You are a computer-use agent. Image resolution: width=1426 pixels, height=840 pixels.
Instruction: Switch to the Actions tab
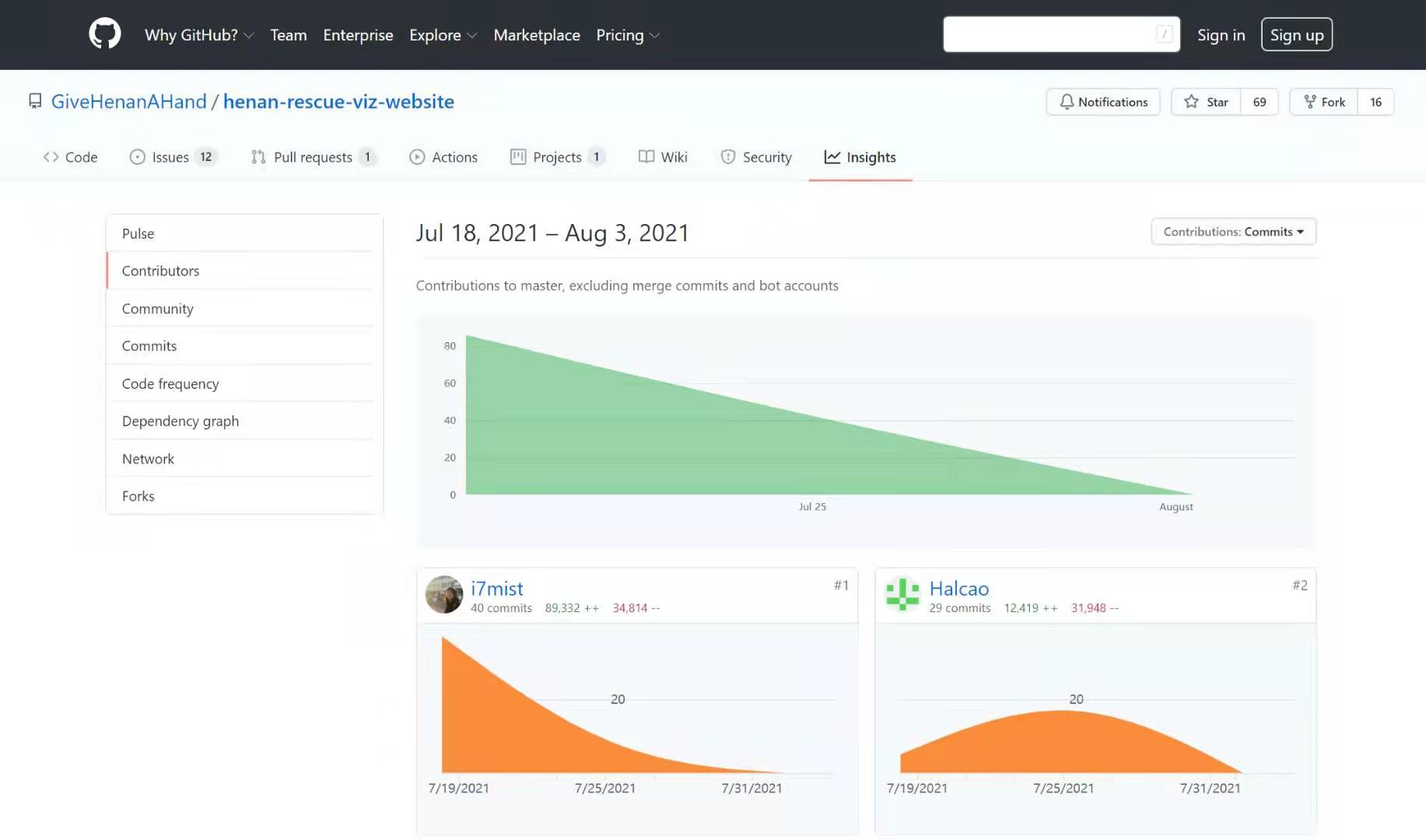(x=443, y=157)
